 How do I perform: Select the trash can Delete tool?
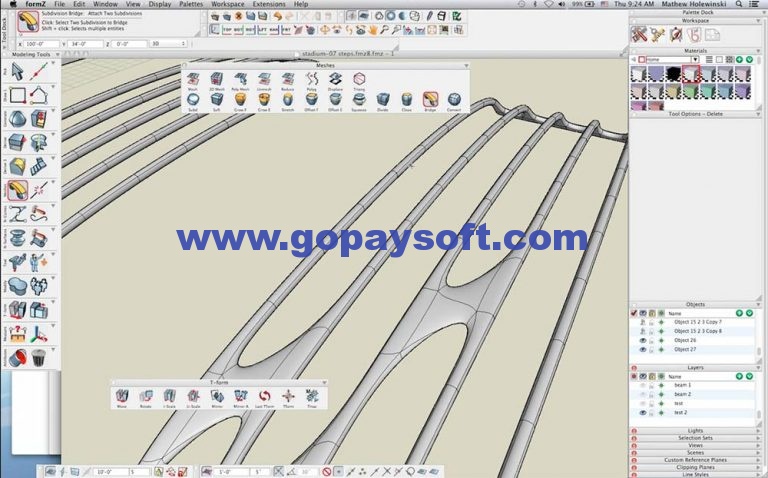[x=39, y=357]
